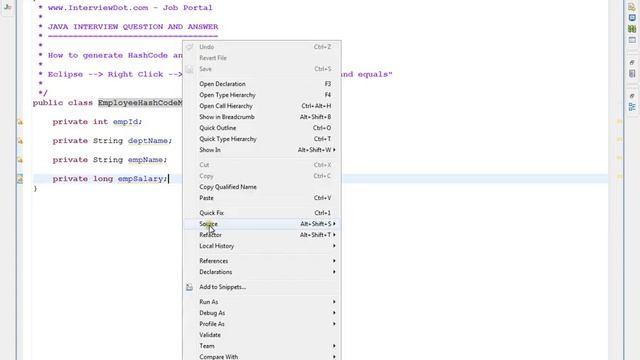Restore the view stack above Outline icon
The height and width of the screenshot is (360, 640).
pos(632,96)
